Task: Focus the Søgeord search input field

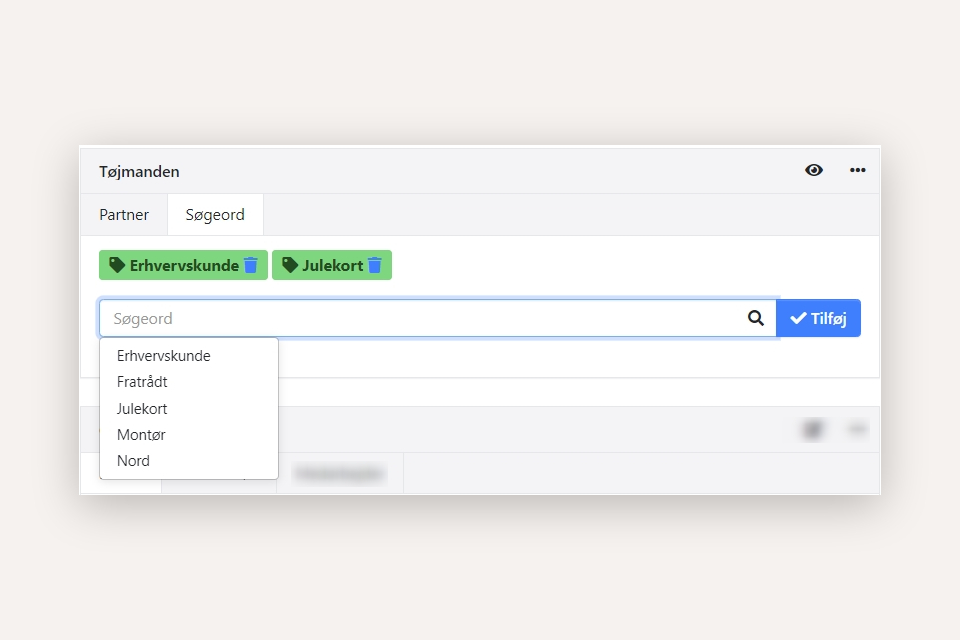Action: [x=420, y=318]
